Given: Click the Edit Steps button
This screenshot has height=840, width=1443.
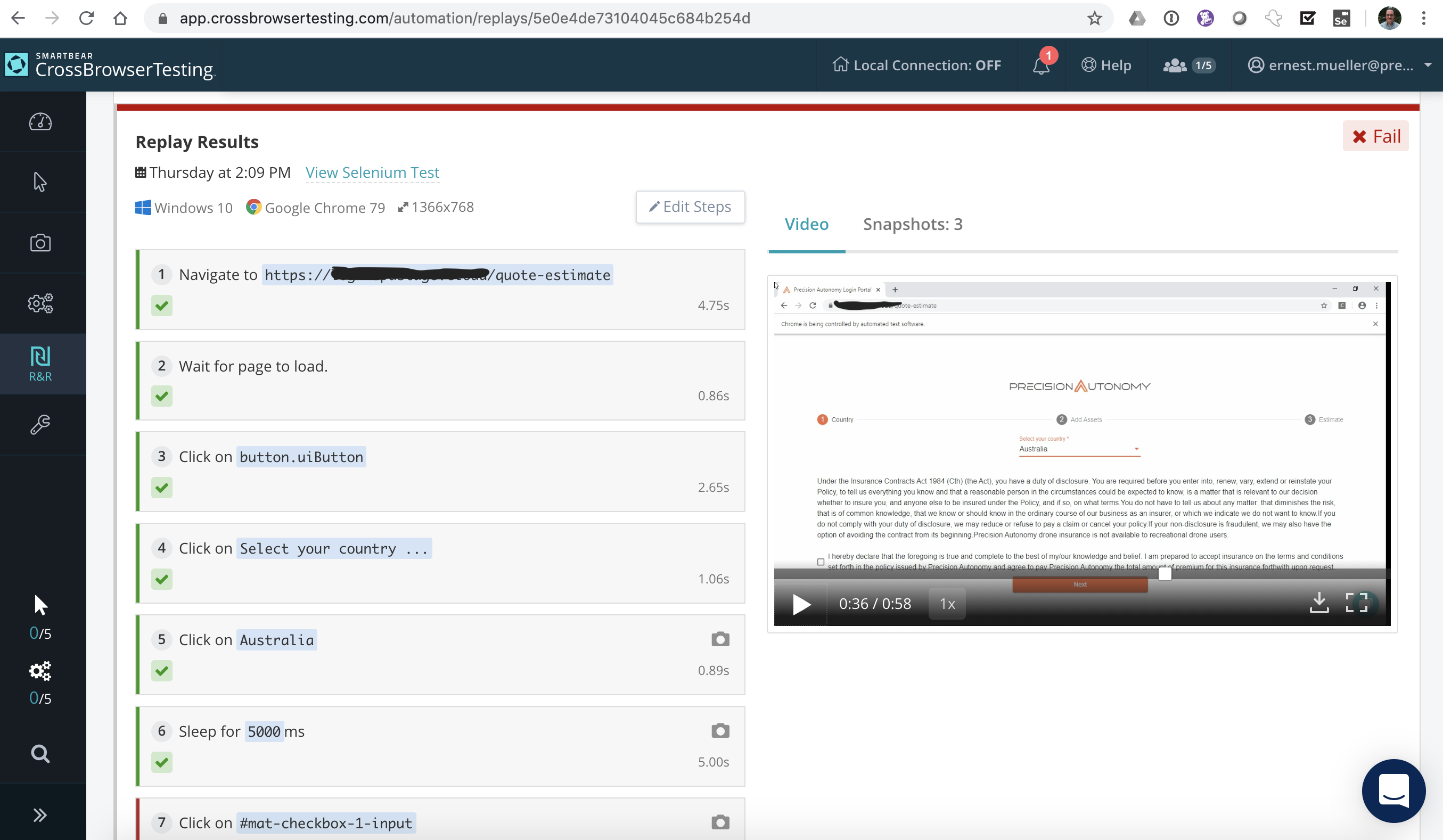Looking at the screenshot, I should [690, 207].
